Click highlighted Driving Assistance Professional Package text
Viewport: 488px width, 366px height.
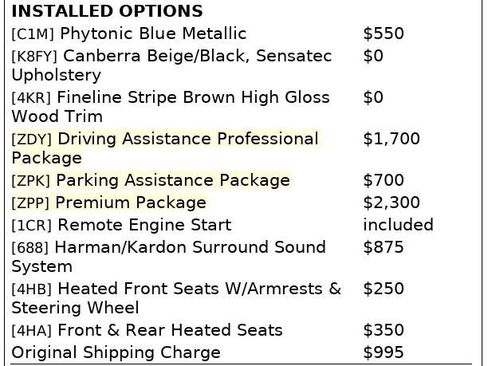[165, 148]
